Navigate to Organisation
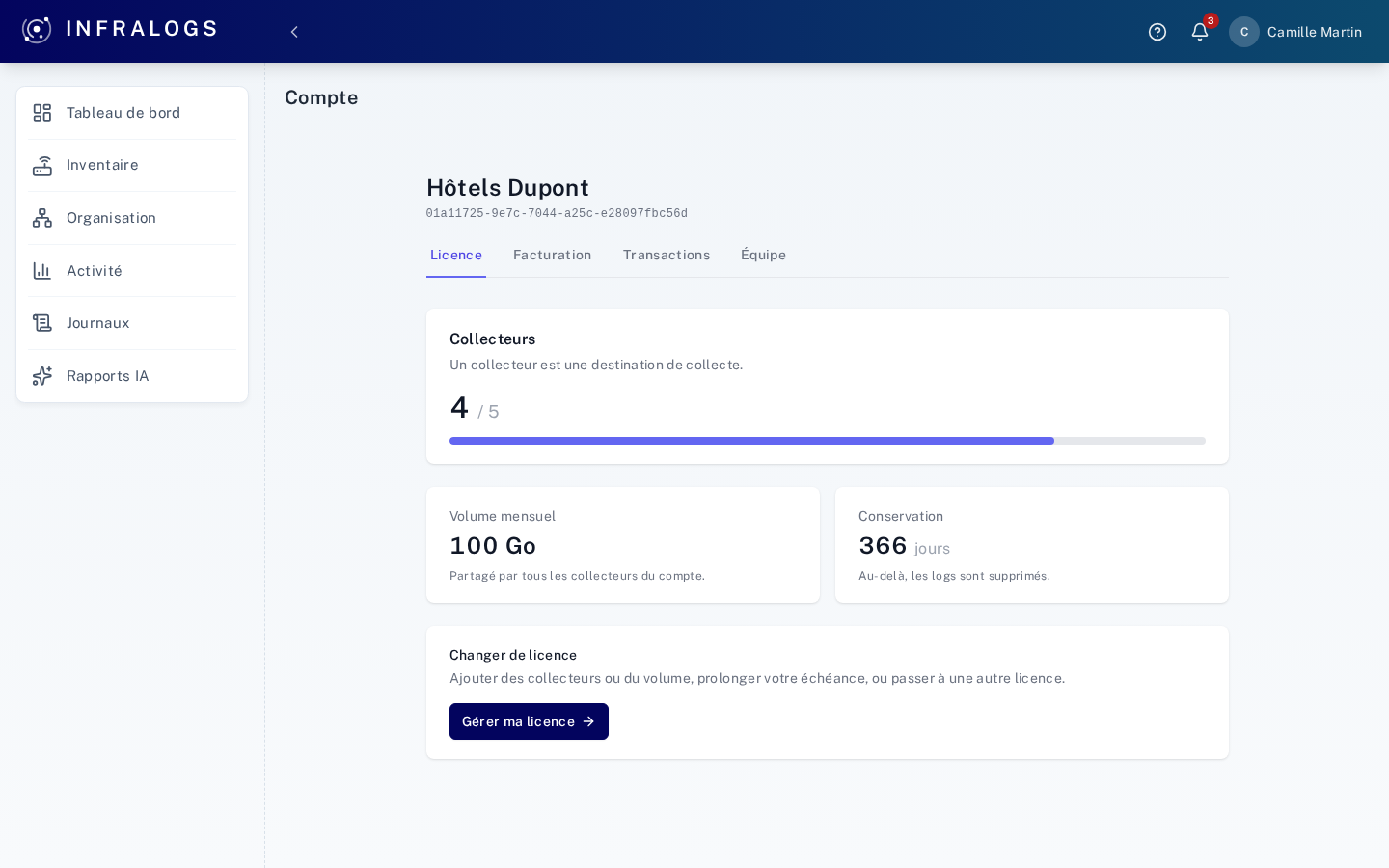The width and height of the screenshot is (1389, 868). (x=132, y=218)
